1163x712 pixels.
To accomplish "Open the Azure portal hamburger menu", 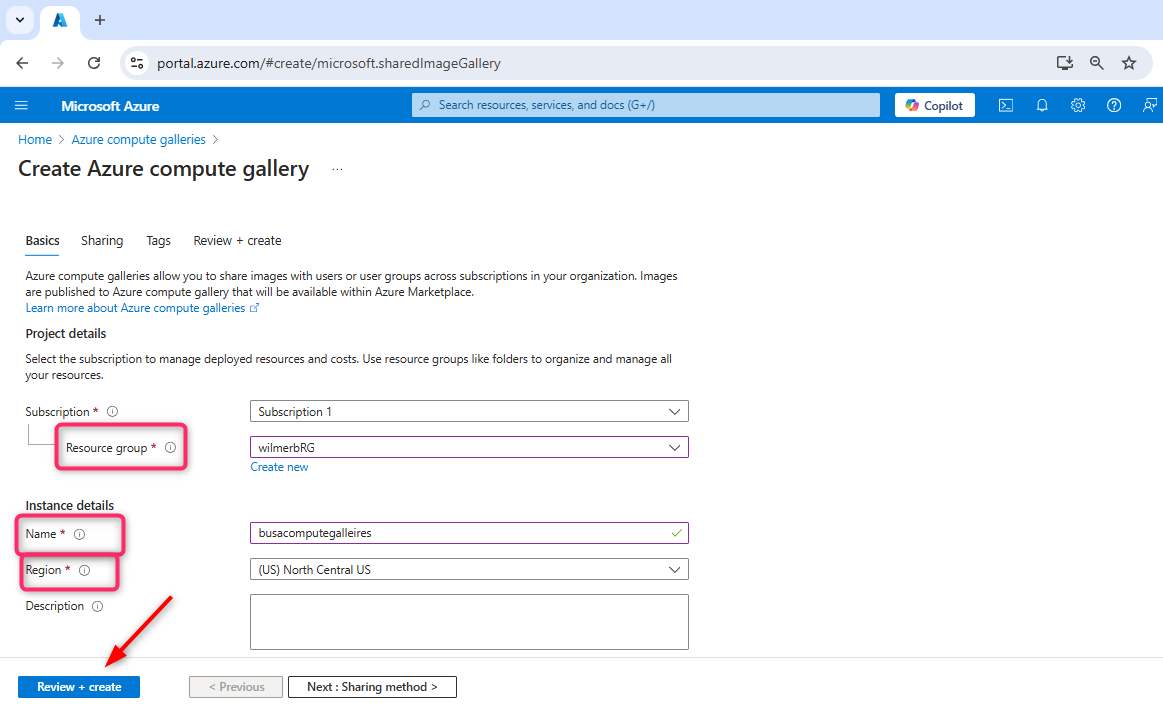I will [x=22, y=105].
